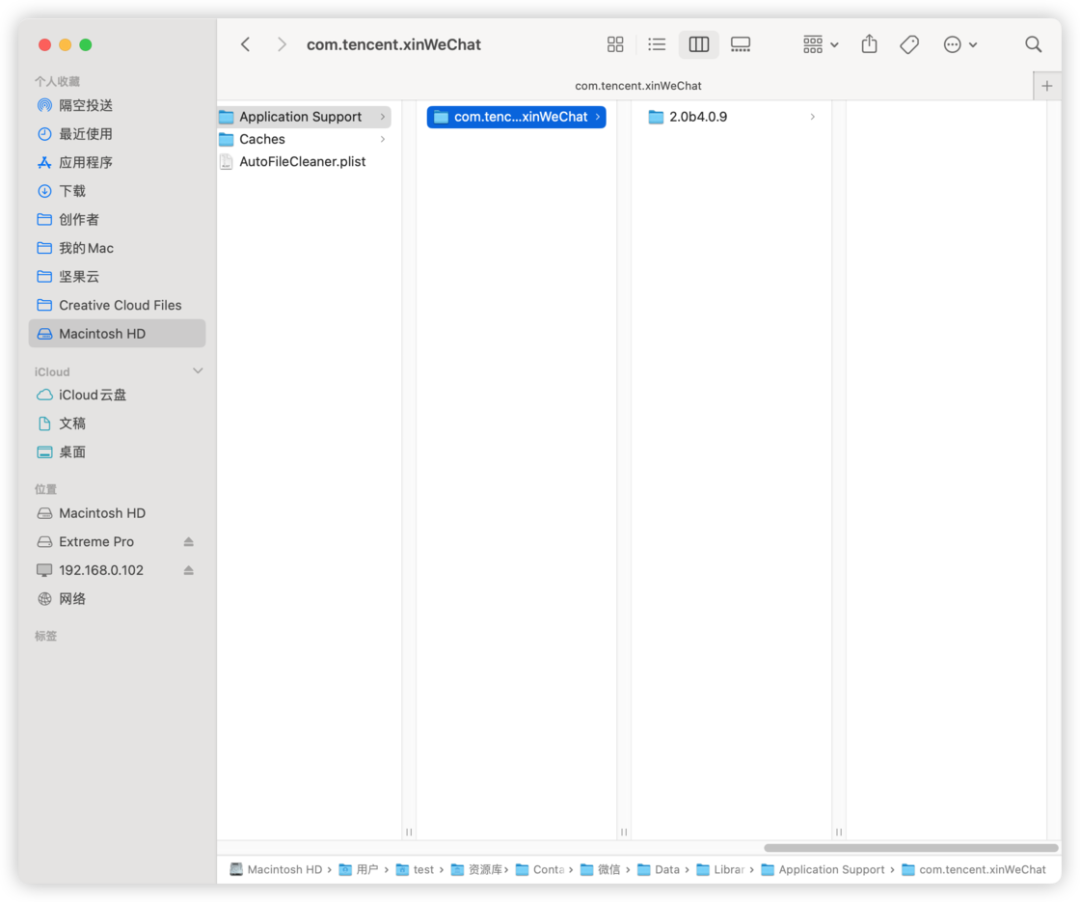Click the Librar… path bar item
This screenshot has height=902, width=1080.
point(720,870)
